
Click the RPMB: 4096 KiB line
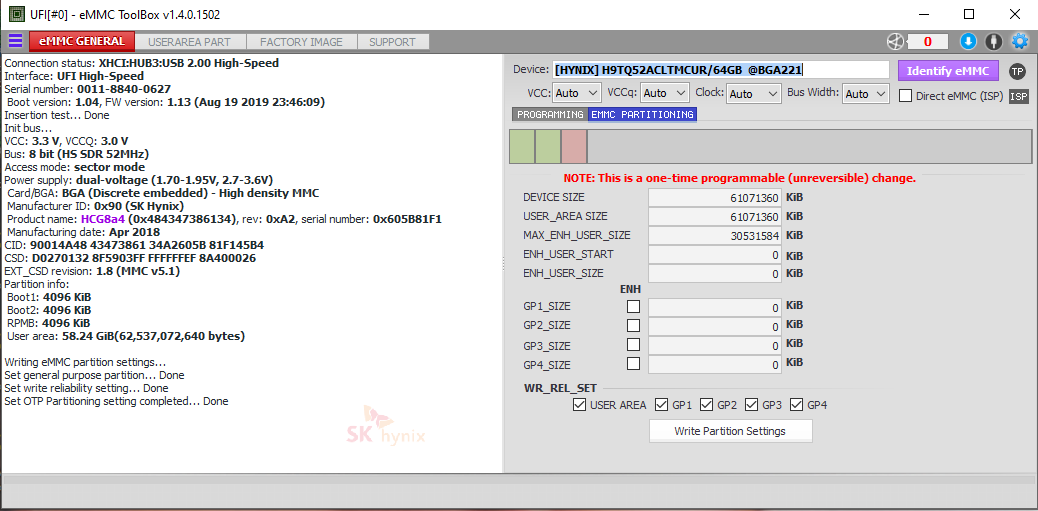coord(48,323)
